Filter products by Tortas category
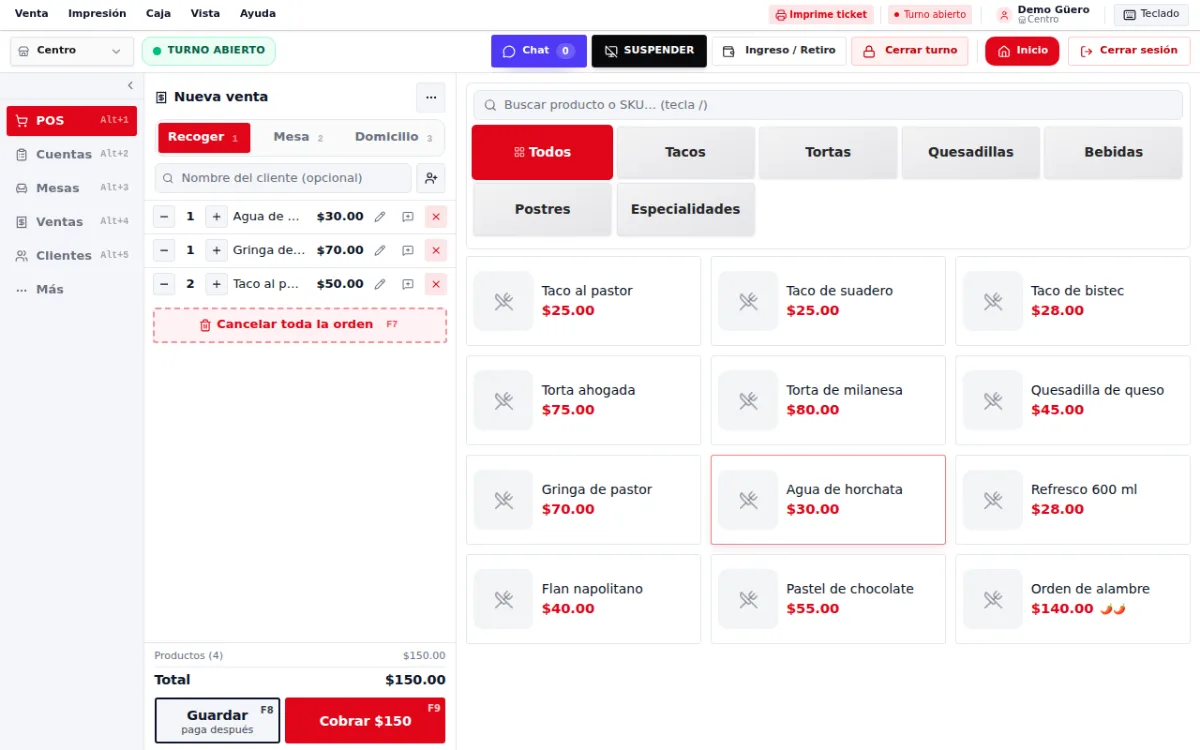Image resolution: width=1200 pixels, height=750 pixels. click(828, 152)
